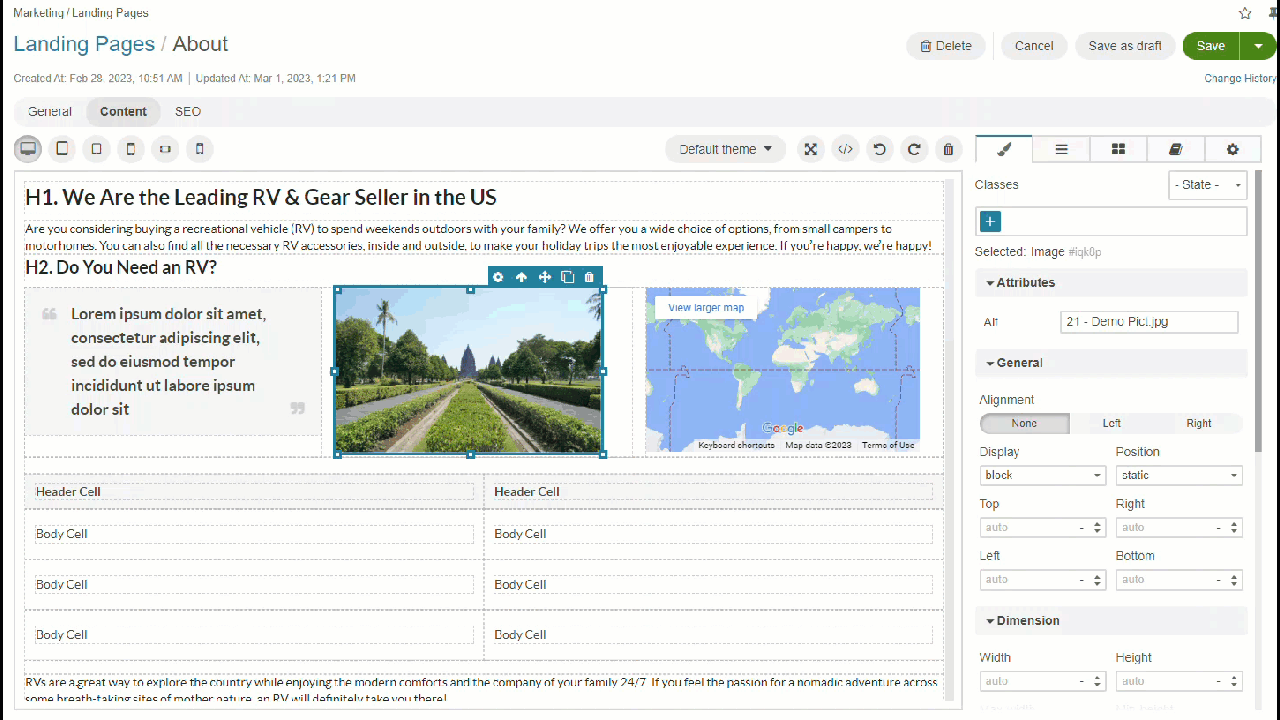Open the Default theme dropdown
This screenshot has width=1280, height=720.
[725, 149]
